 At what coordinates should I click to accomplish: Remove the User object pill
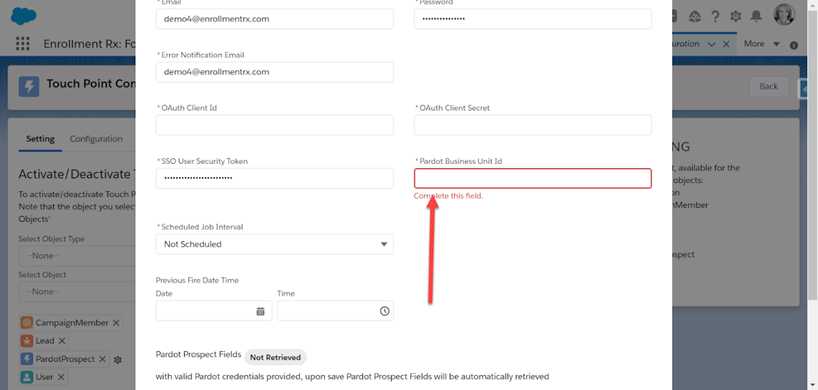(x=61, y=376)
